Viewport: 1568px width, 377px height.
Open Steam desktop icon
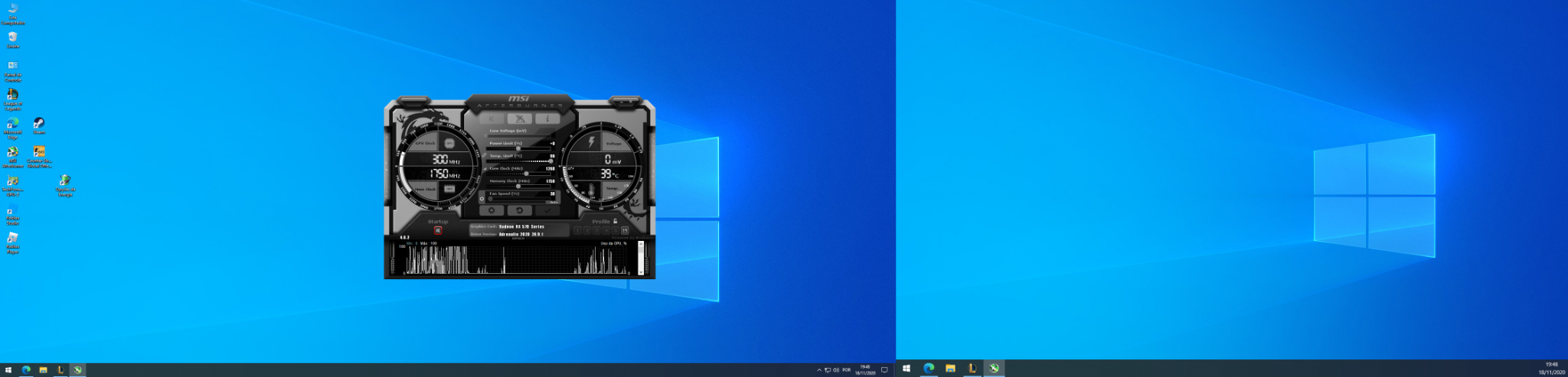(39, 126)
